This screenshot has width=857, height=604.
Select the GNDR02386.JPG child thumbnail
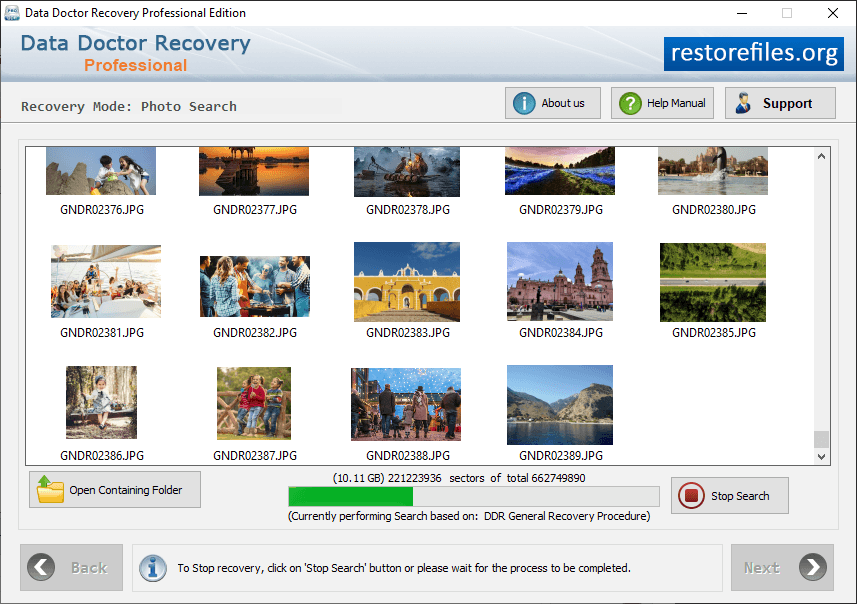102,402
